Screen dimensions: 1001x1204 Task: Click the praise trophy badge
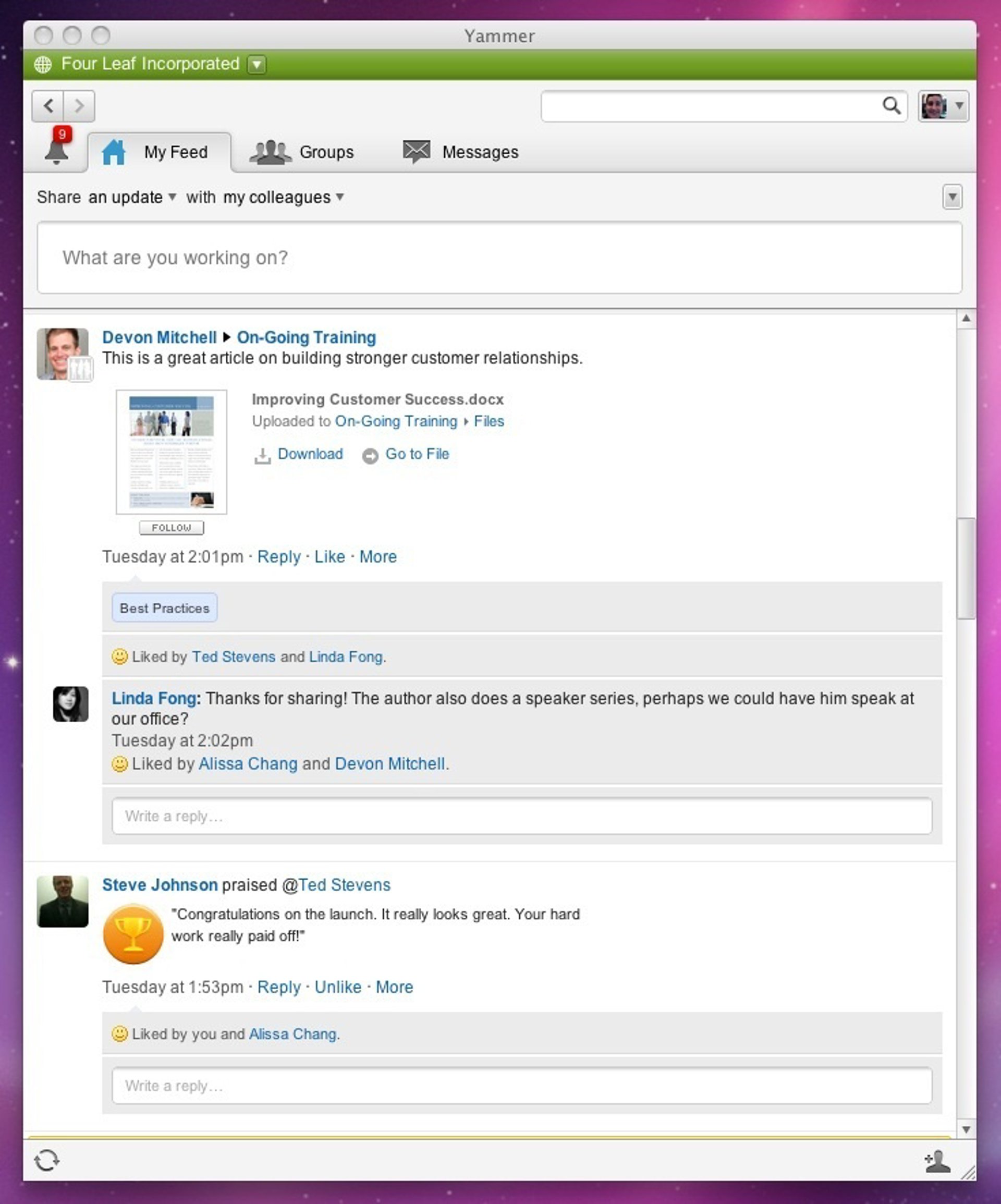pyautogui.click(x=133, y=934)
